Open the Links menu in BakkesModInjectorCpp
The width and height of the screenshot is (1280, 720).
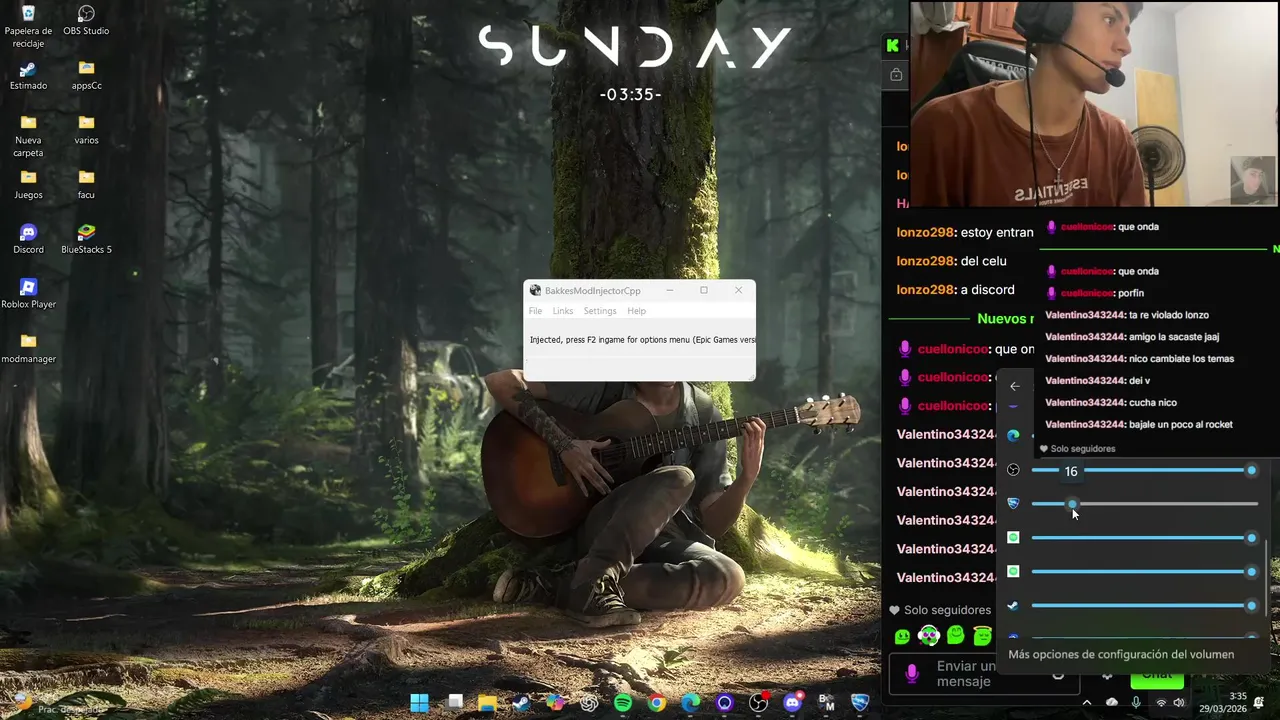(563, 311)
